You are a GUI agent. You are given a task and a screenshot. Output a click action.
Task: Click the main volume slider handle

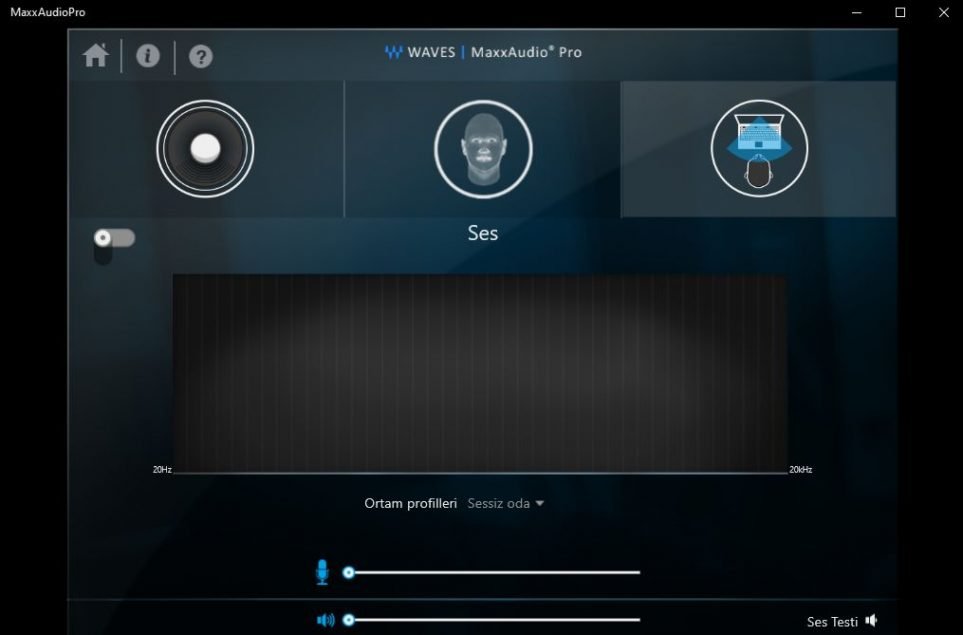[347, 618]
